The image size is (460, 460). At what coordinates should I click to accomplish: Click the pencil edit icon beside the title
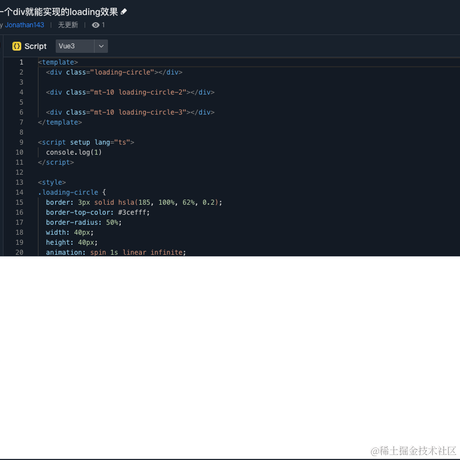point(124,12)
